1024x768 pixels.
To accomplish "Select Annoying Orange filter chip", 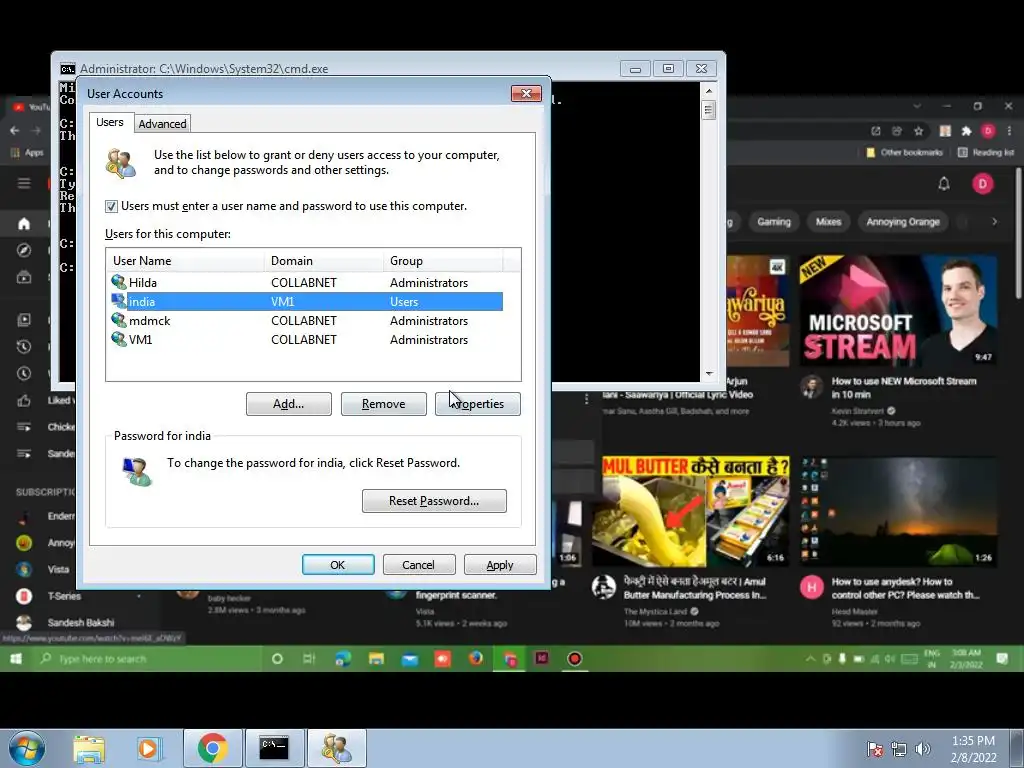I will coord(903,222).
